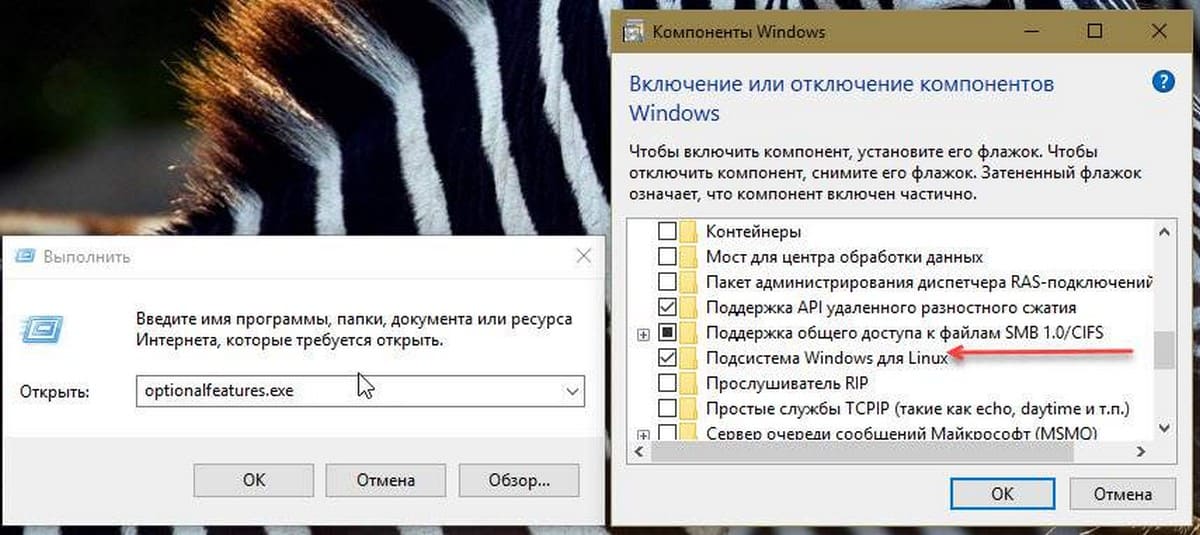Viewport: 1200px width, 535px height.
Task: Click folder icon beside Поддержка общего доступа SMB 1.0/CIFS
Action: click(x=690, y=332)
